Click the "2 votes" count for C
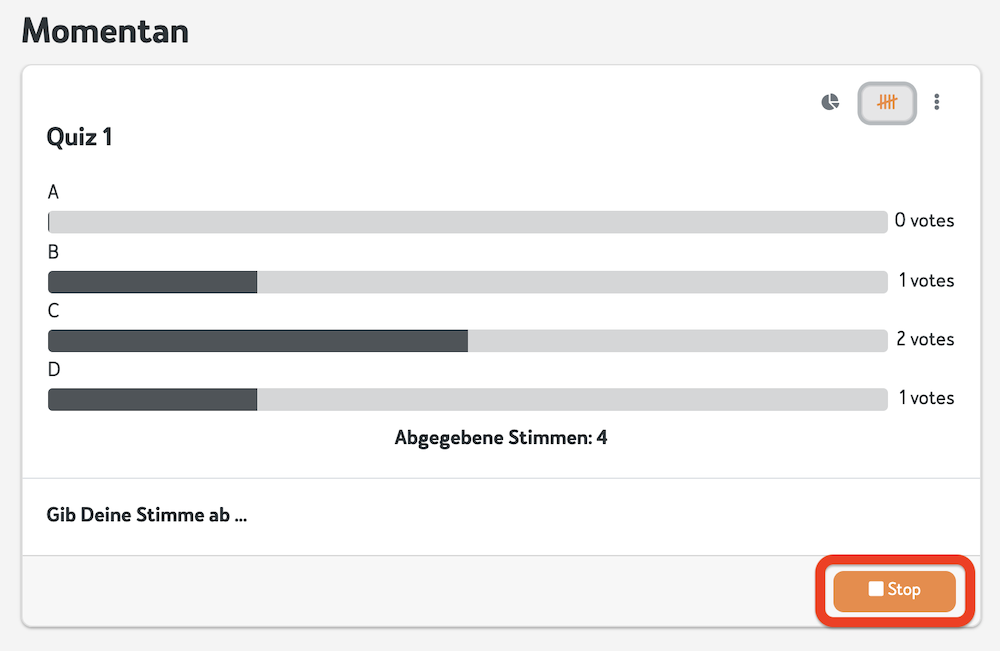Image resolution: width=1000 pixels, height=651 pixels. click(x=925, y=339)
